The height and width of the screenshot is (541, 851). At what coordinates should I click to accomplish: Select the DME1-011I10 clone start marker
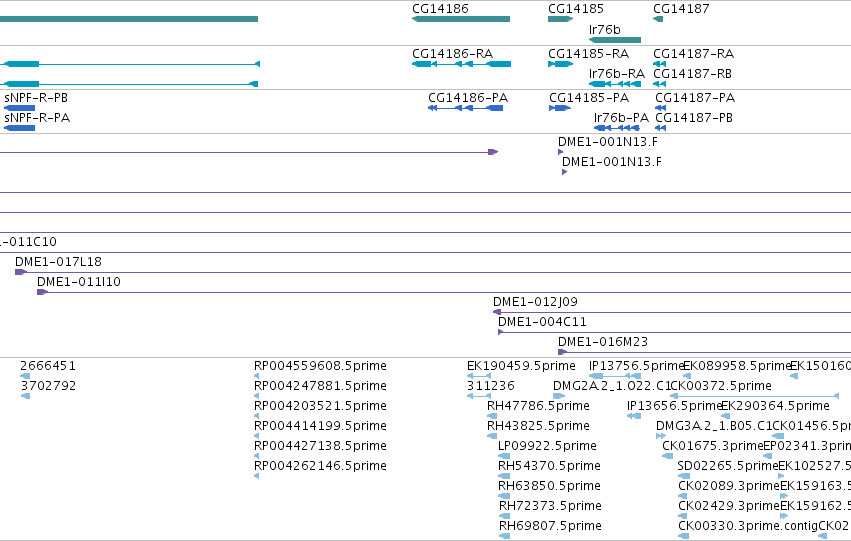[42, 292]
